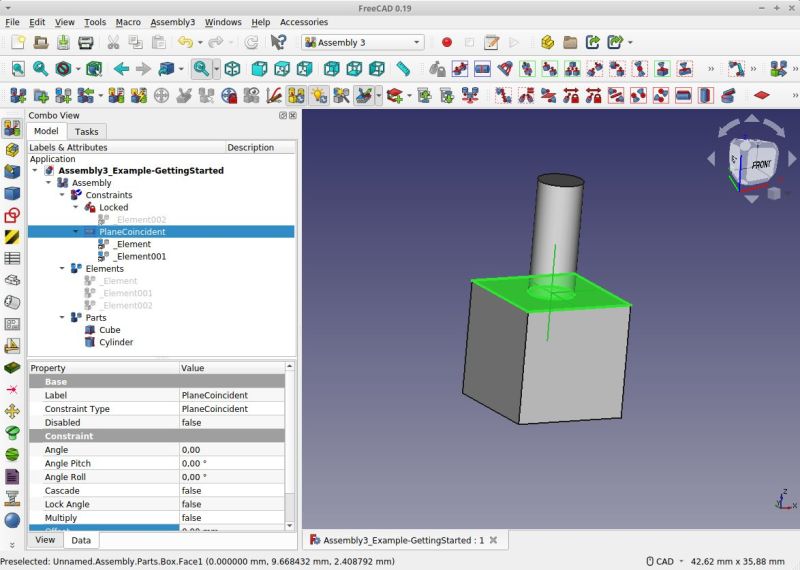Open the macro editor notepad icon

coord(491,42)
